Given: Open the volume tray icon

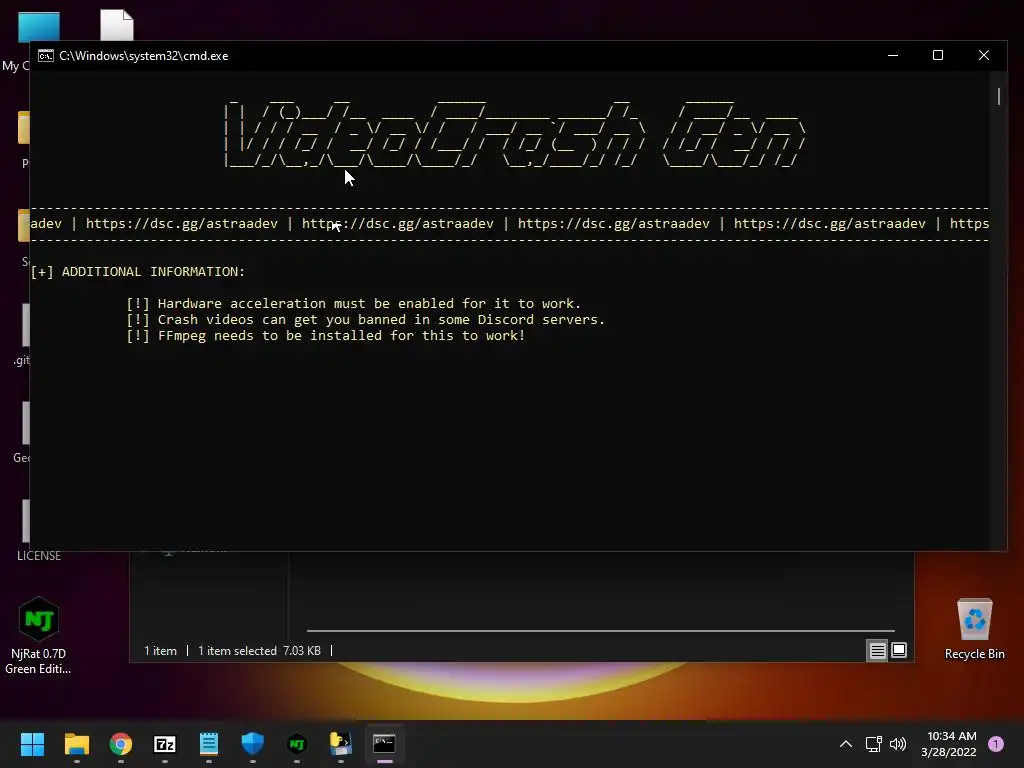Looking at the screenshot, I should pyautogui.click(x=898, y=744).
